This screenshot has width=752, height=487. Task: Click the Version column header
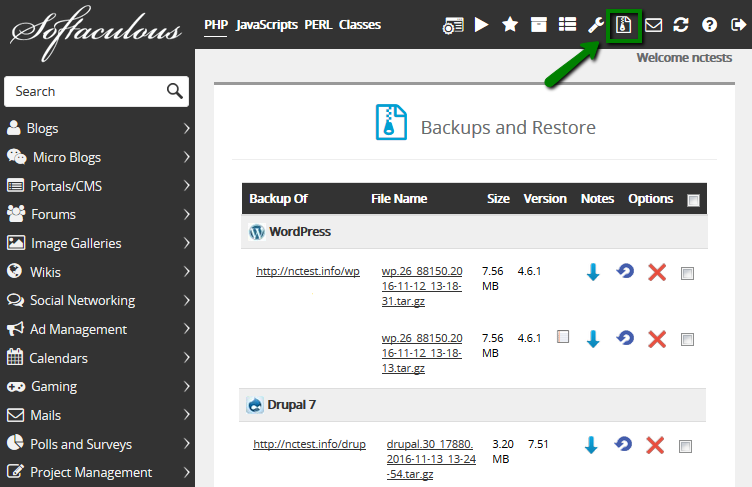(545, 199)
